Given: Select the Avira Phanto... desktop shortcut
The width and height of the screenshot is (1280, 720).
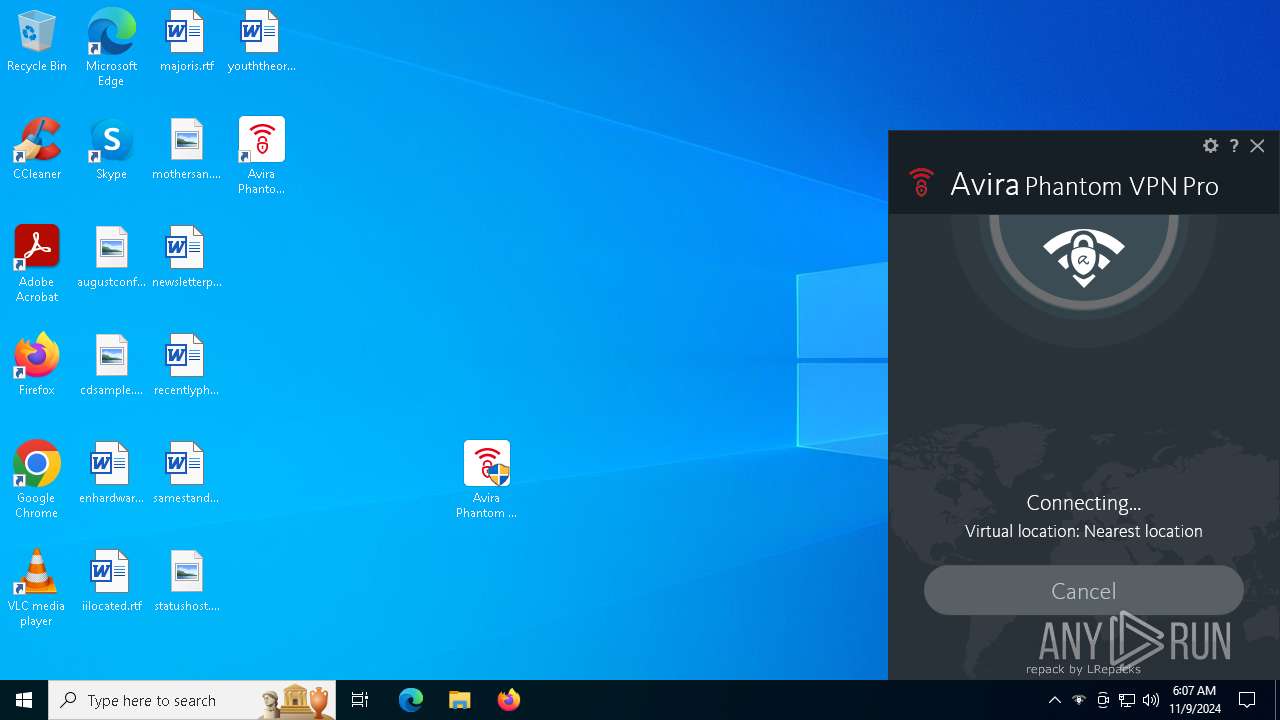Looking at the screenshot, I should tap(262, 156).
